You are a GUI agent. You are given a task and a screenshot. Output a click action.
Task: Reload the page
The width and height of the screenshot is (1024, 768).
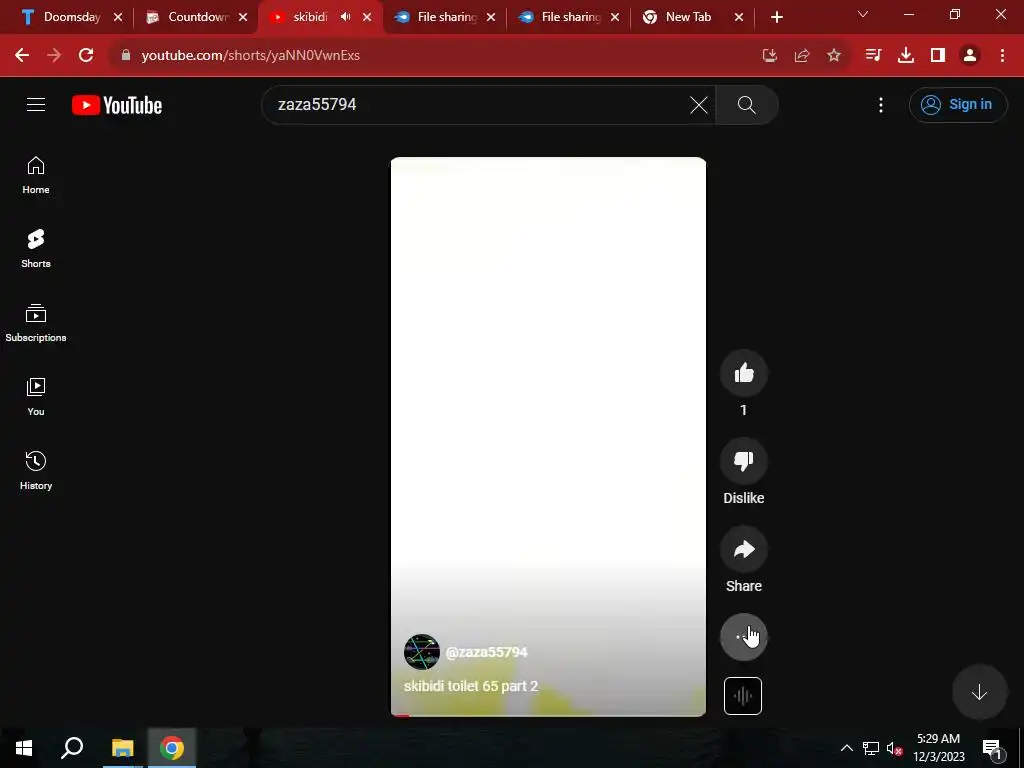click(86, 55)
